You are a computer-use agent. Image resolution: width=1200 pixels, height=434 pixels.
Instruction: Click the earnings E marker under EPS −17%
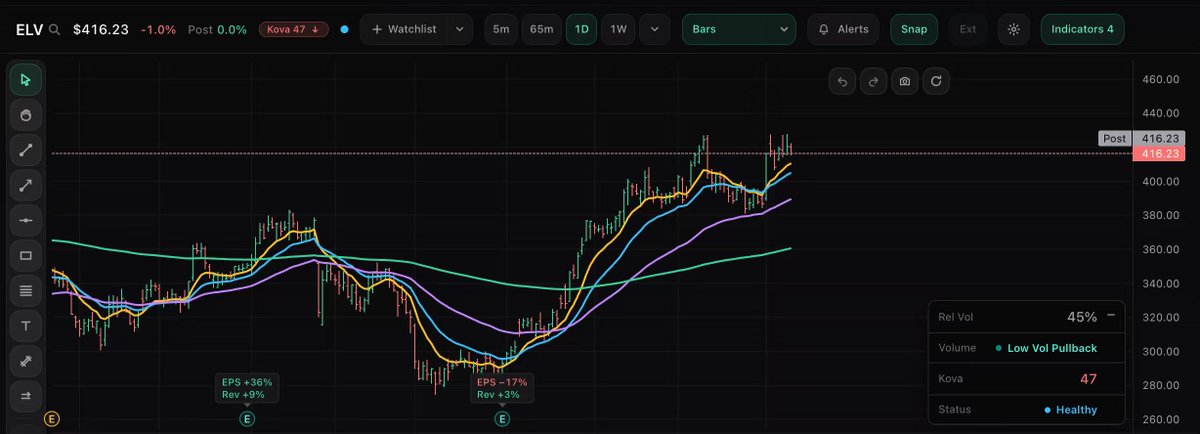click(501, 419)
